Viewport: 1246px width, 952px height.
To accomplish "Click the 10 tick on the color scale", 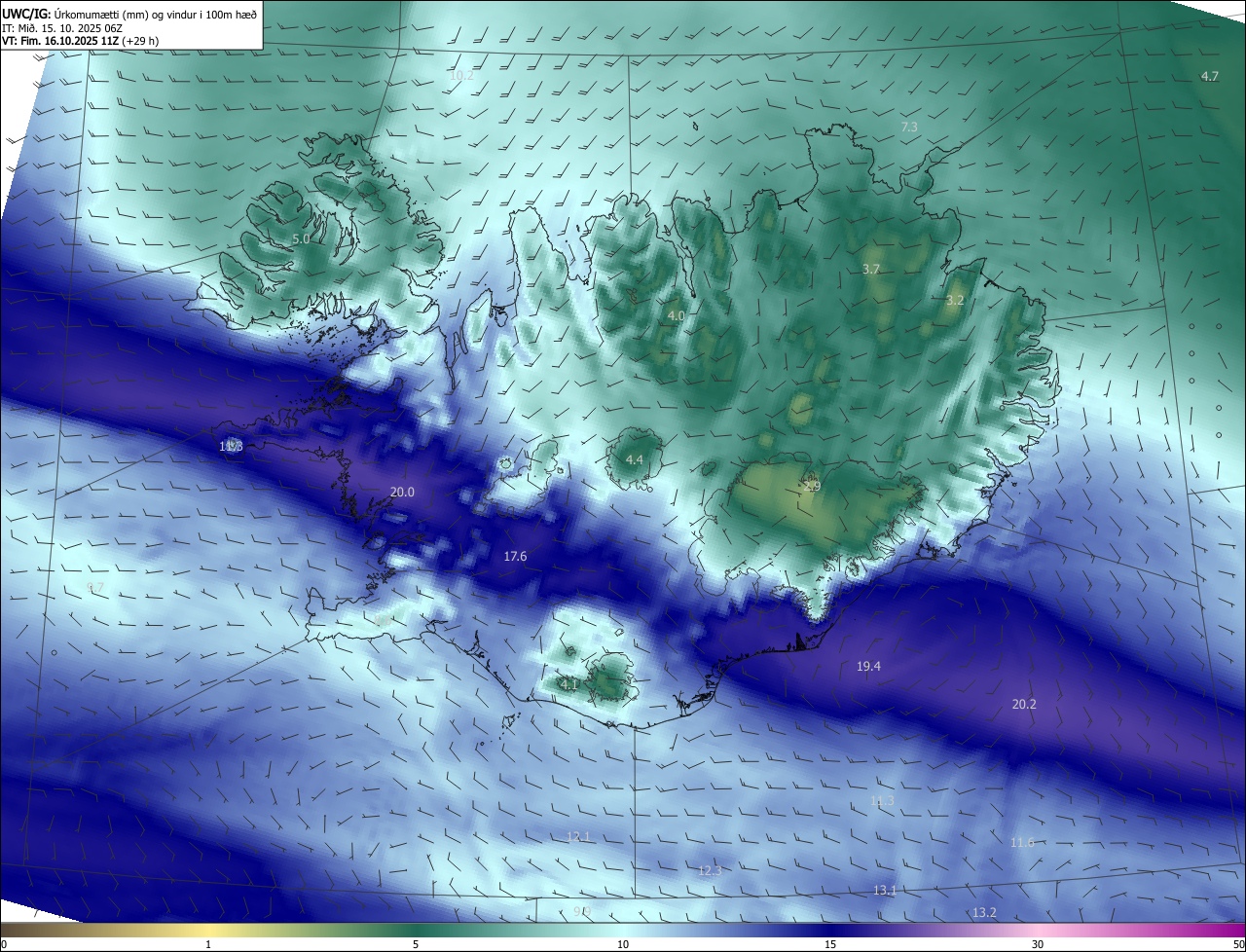I will pyautogui.click(x=623, y=945).
